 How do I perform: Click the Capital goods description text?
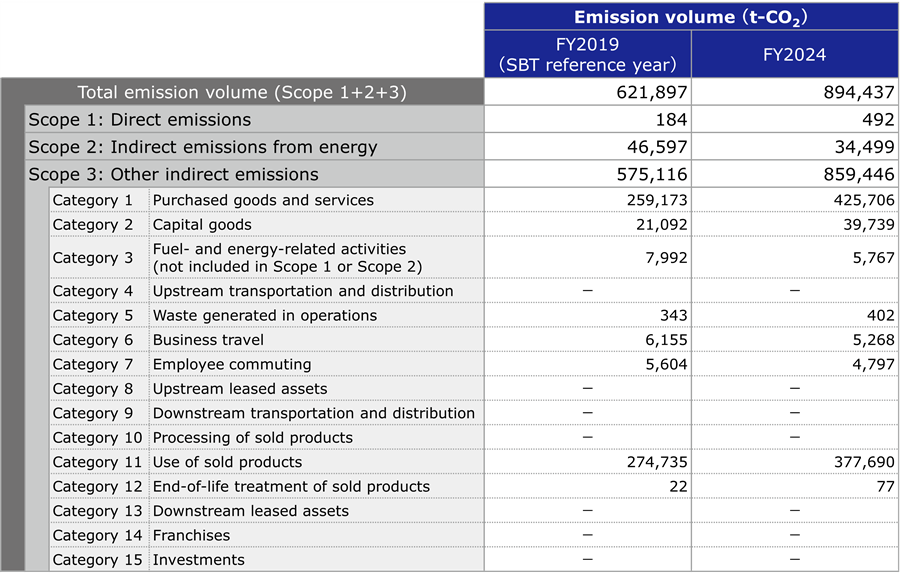pyautogui.click(x=196, y=225)
